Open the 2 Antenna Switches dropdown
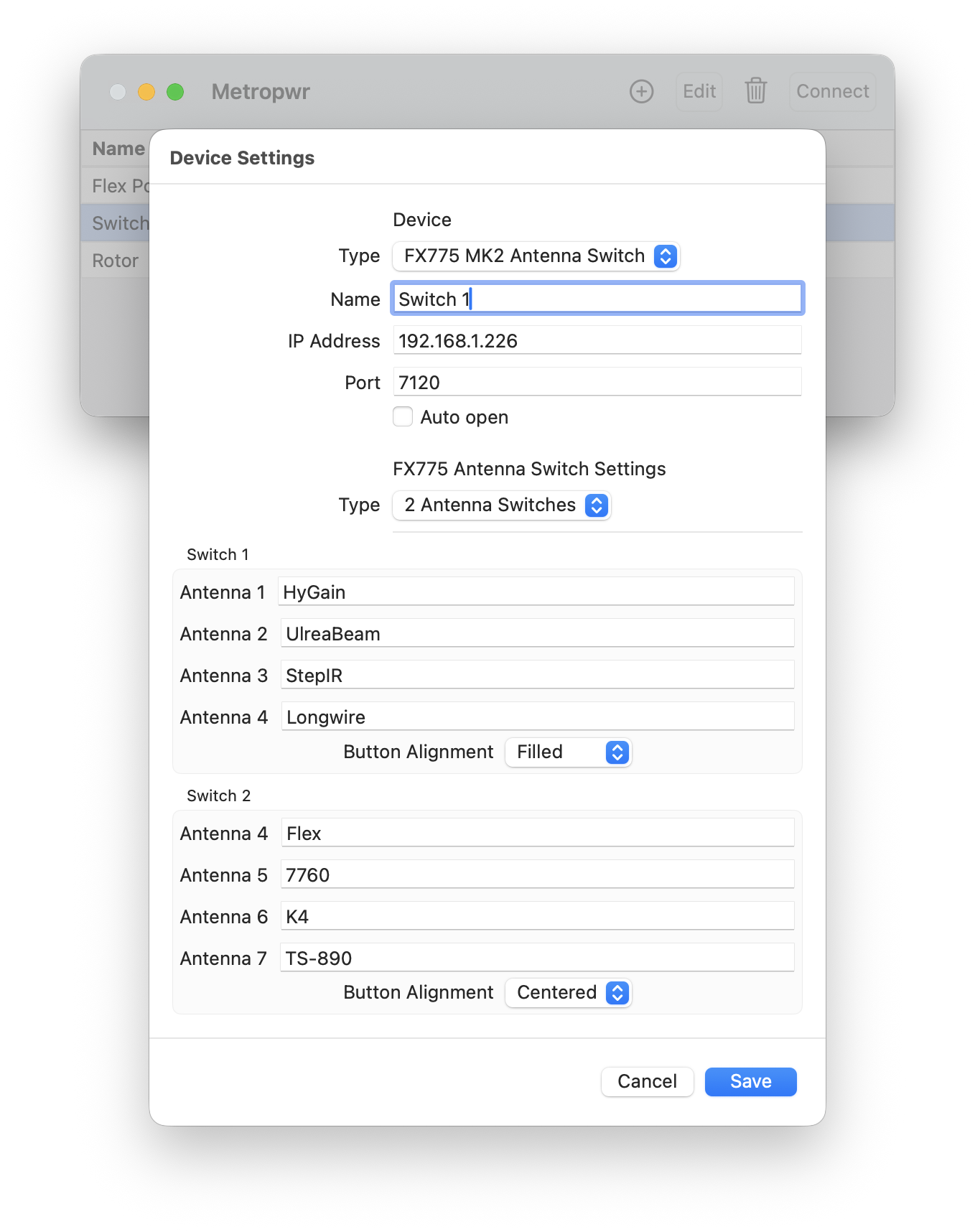This screenshot has height=1232, width=975. 501,505
